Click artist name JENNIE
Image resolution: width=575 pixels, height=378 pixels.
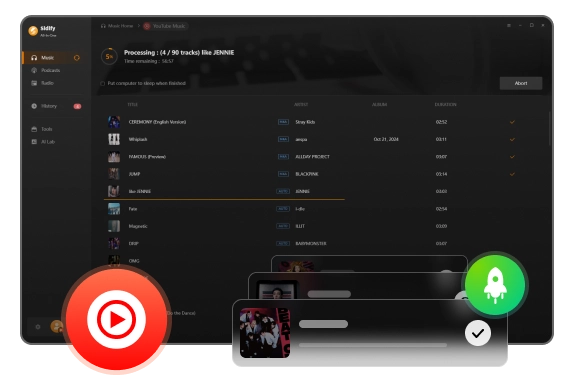click(303, 191)
